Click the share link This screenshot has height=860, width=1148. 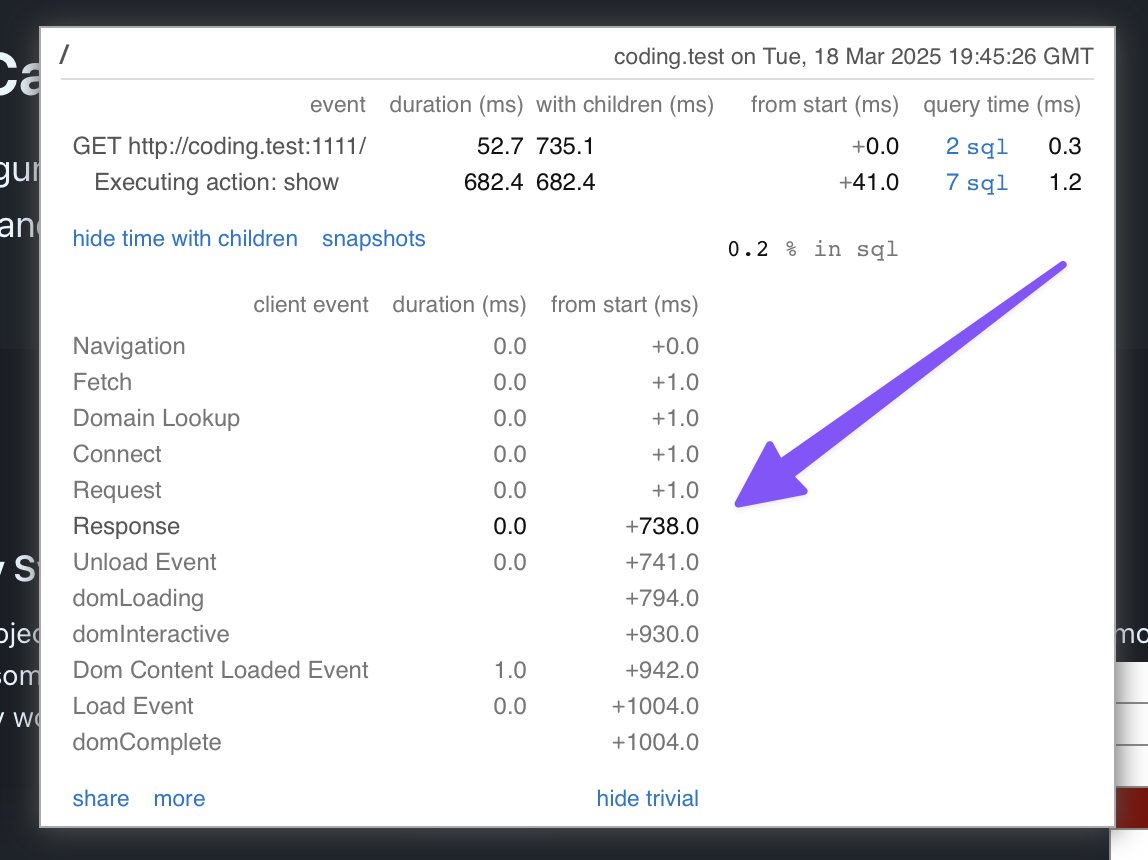pyautogui.click(x=101, y=799)
